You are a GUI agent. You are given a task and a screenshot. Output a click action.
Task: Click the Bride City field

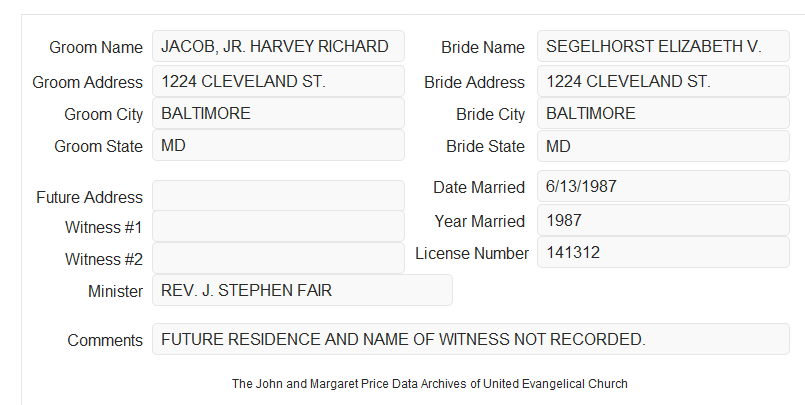[x=663, y=113]
